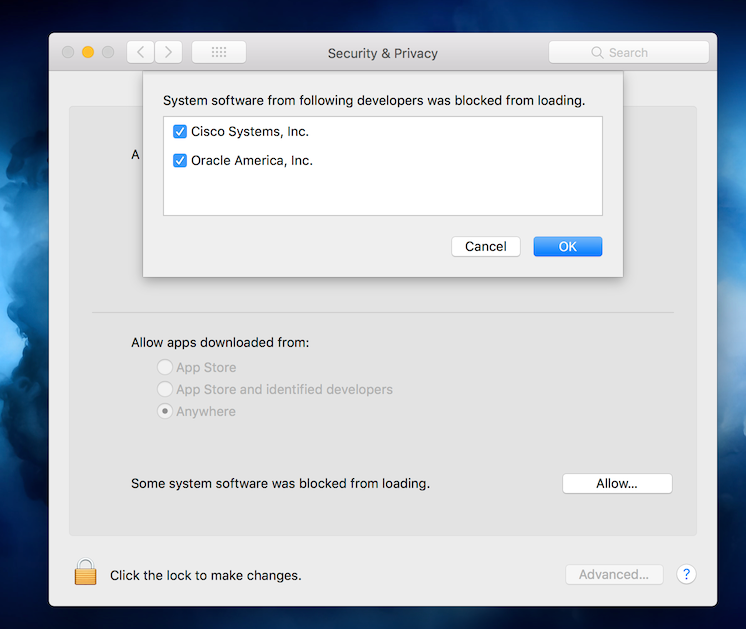Confirm the dialog with OK
746x629 pixels.
(568, 246)
